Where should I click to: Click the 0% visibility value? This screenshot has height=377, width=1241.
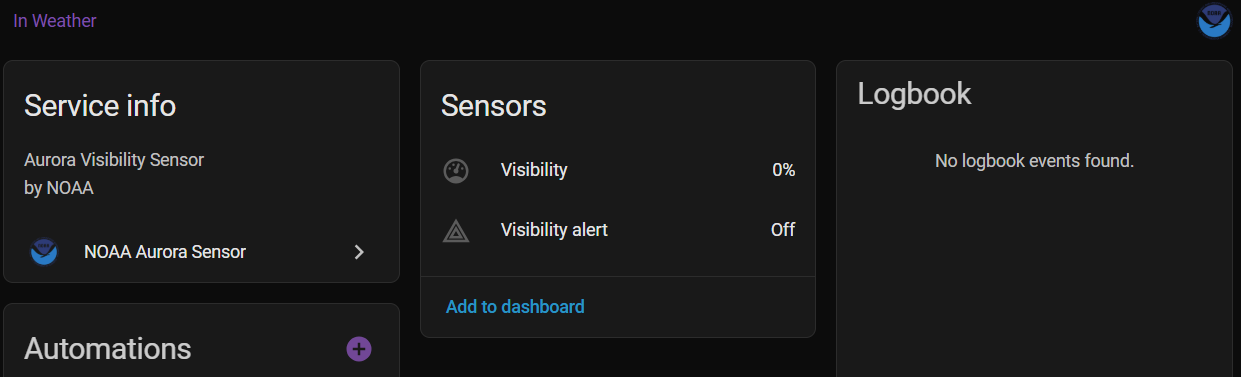tap(783, 170)
